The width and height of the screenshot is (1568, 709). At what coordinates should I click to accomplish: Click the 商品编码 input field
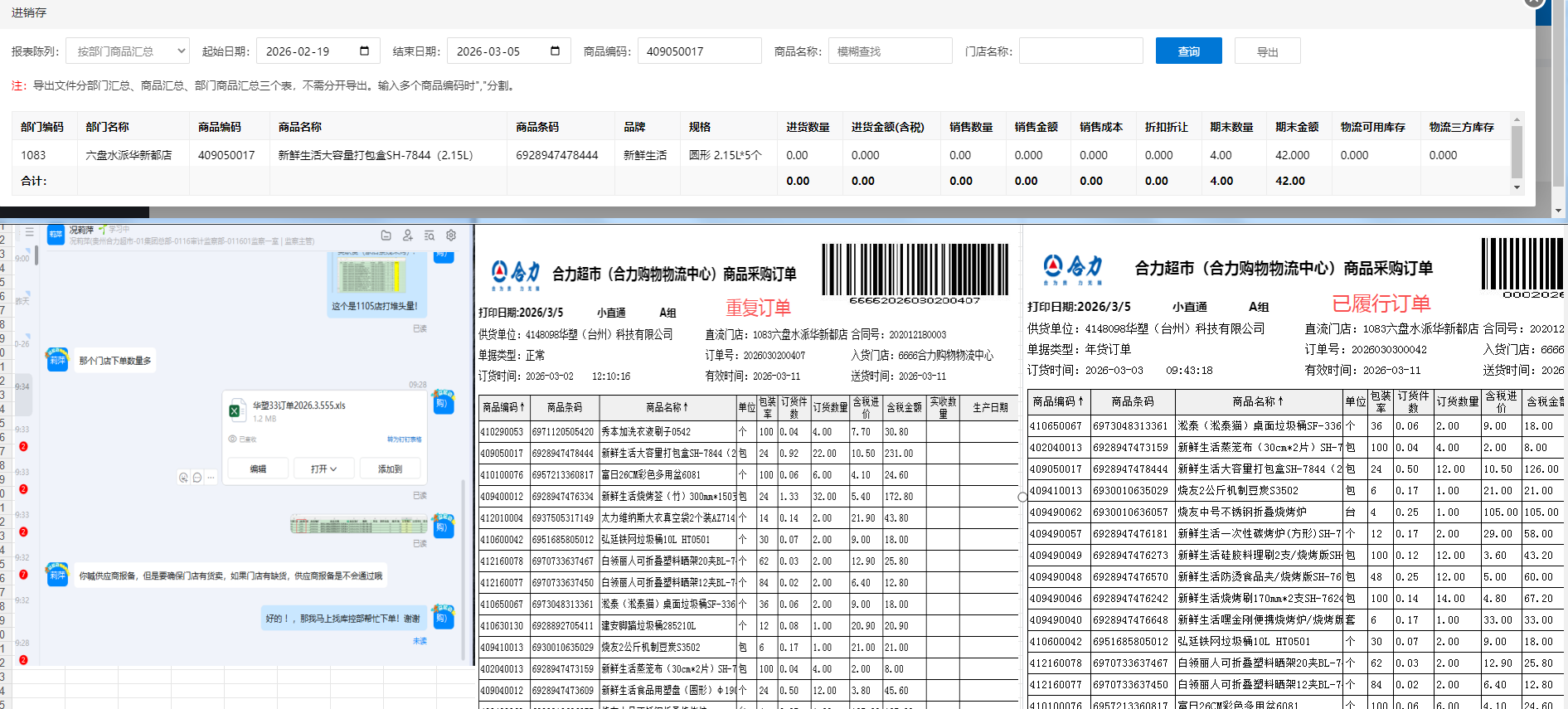pos(699,51)
